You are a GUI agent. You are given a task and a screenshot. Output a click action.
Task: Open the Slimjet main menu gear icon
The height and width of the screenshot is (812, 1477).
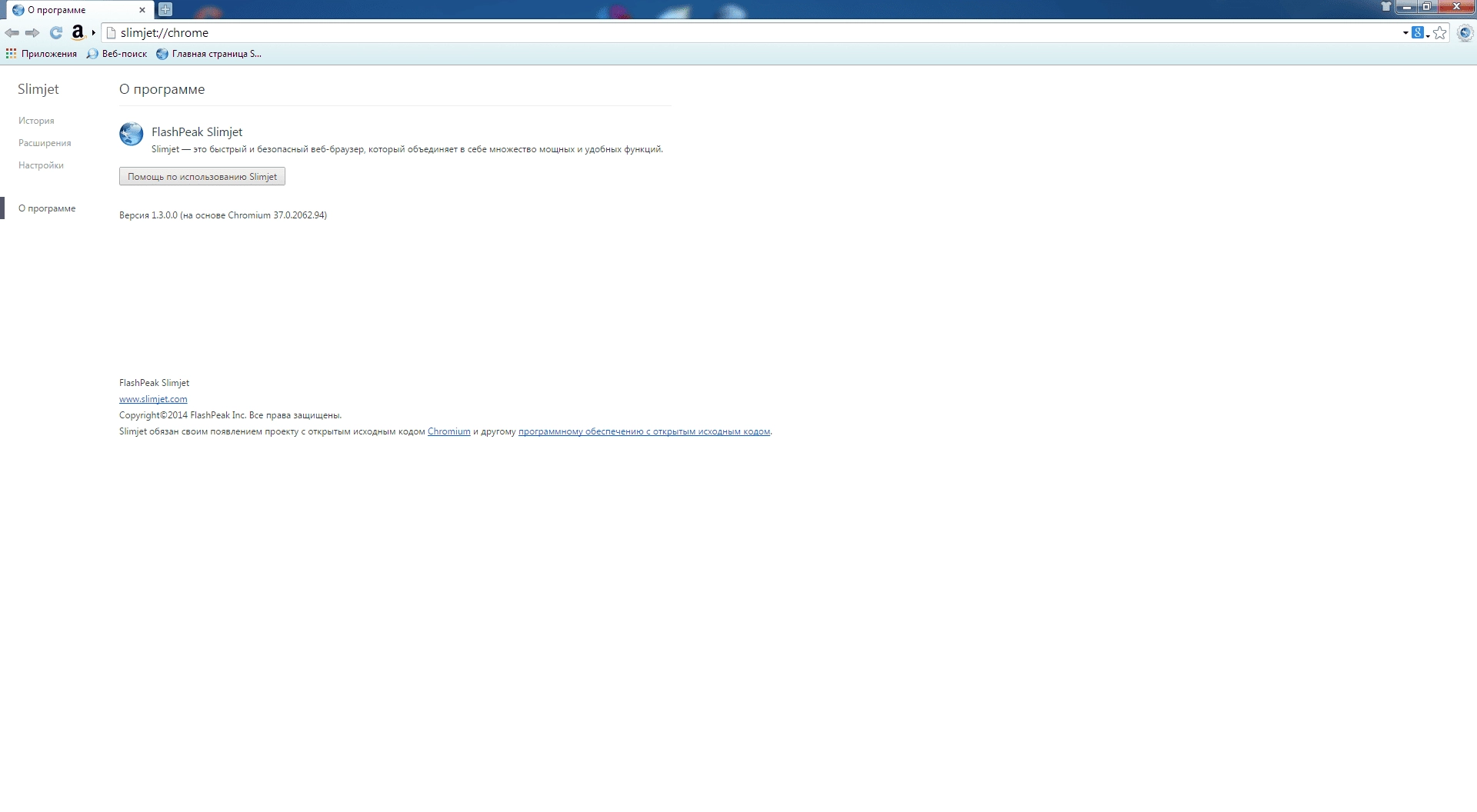[x=1465, y=33]
